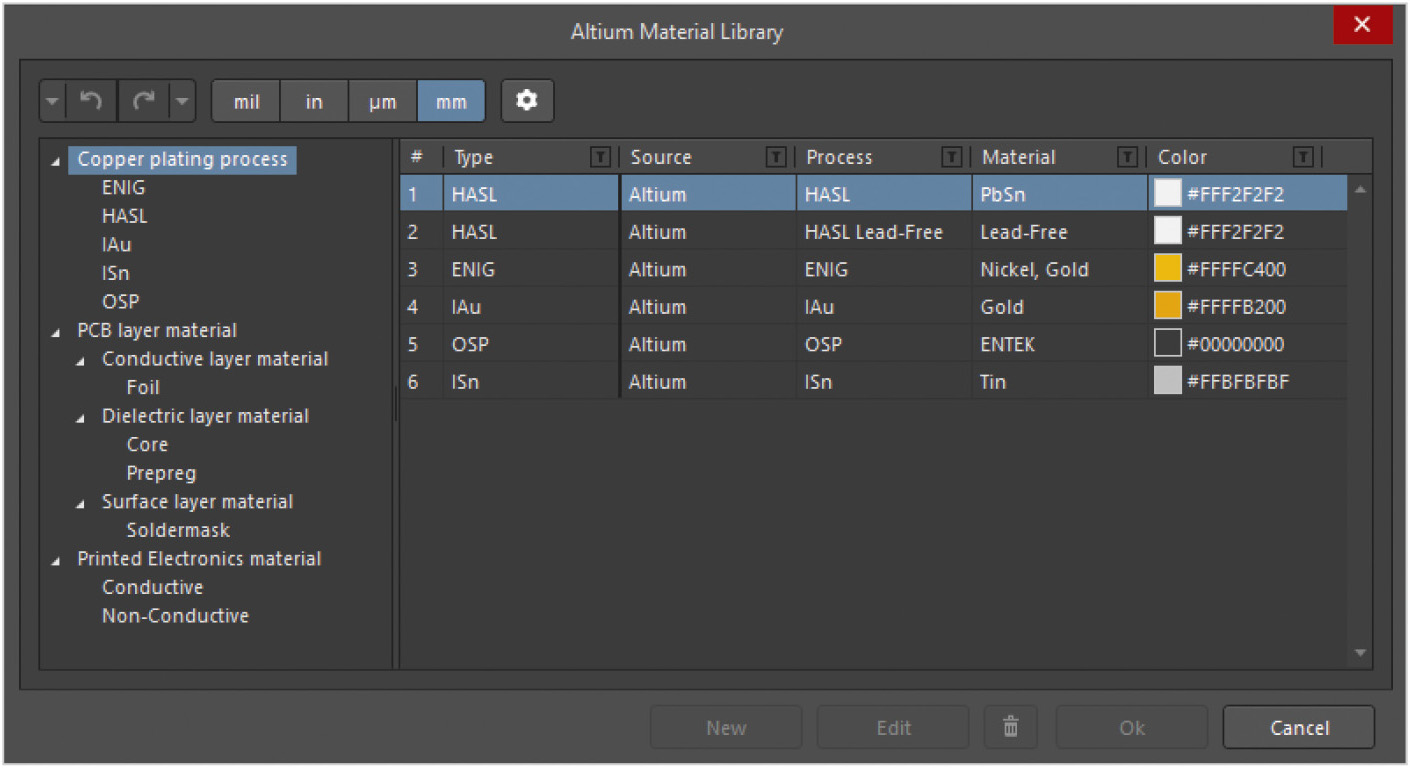The width and height of the screenshot is (1410, 768).
Task: Click the Material column filter icon
Action: (x=1127, y=157)
